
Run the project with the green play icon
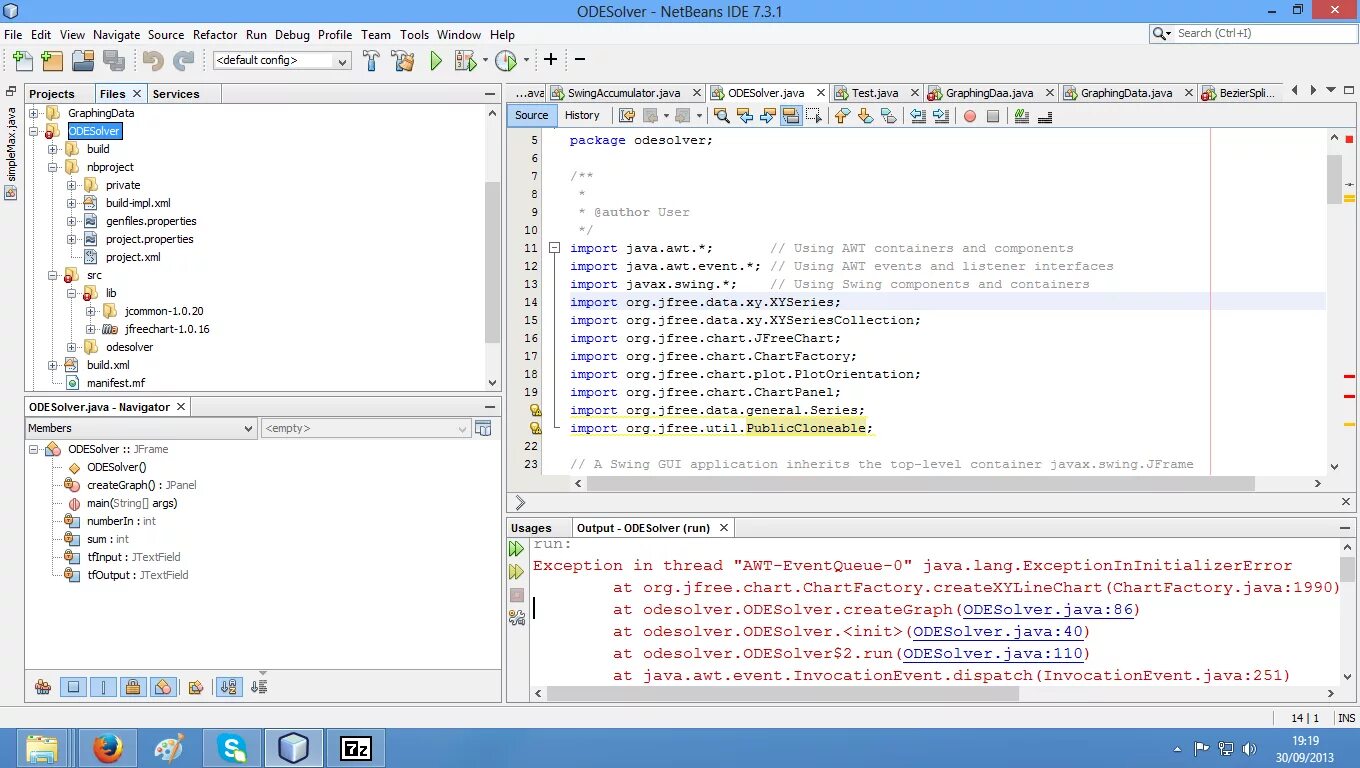point(436,61)
